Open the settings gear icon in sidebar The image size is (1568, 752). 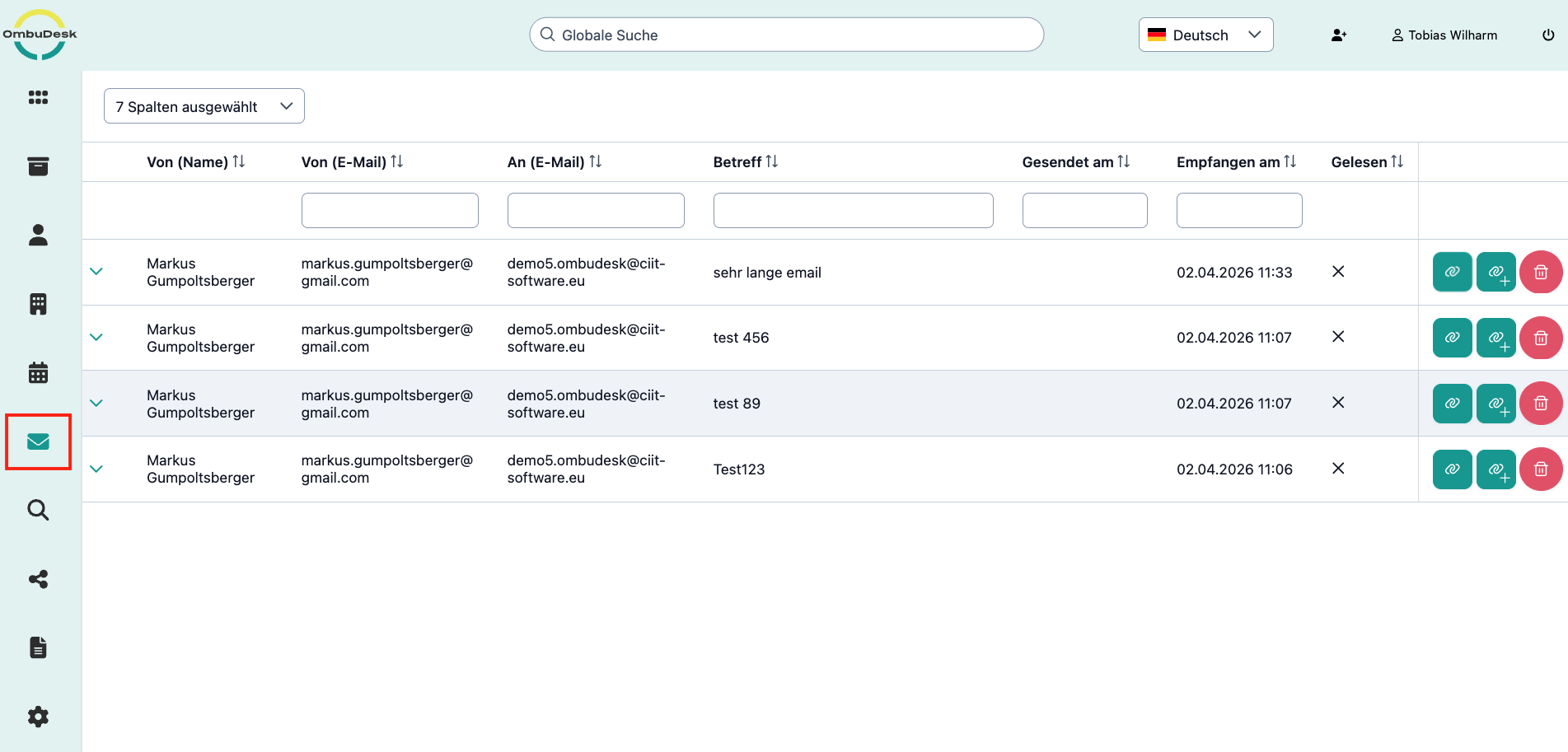pos(38,717)
